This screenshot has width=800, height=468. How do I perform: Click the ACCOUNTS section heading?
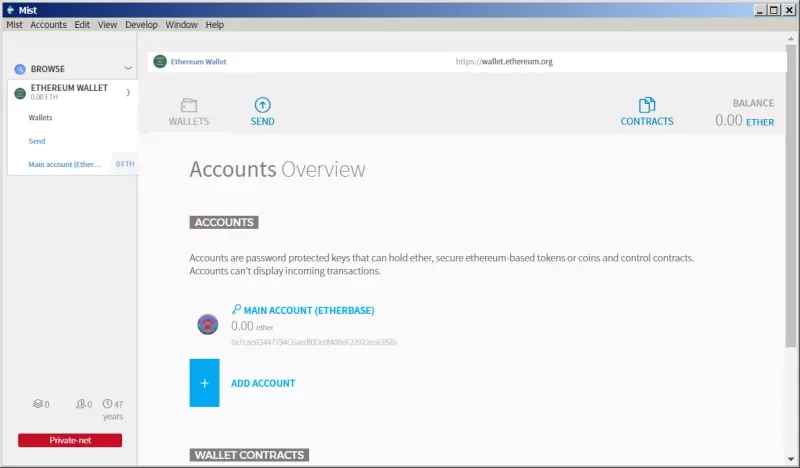(224, 222)
